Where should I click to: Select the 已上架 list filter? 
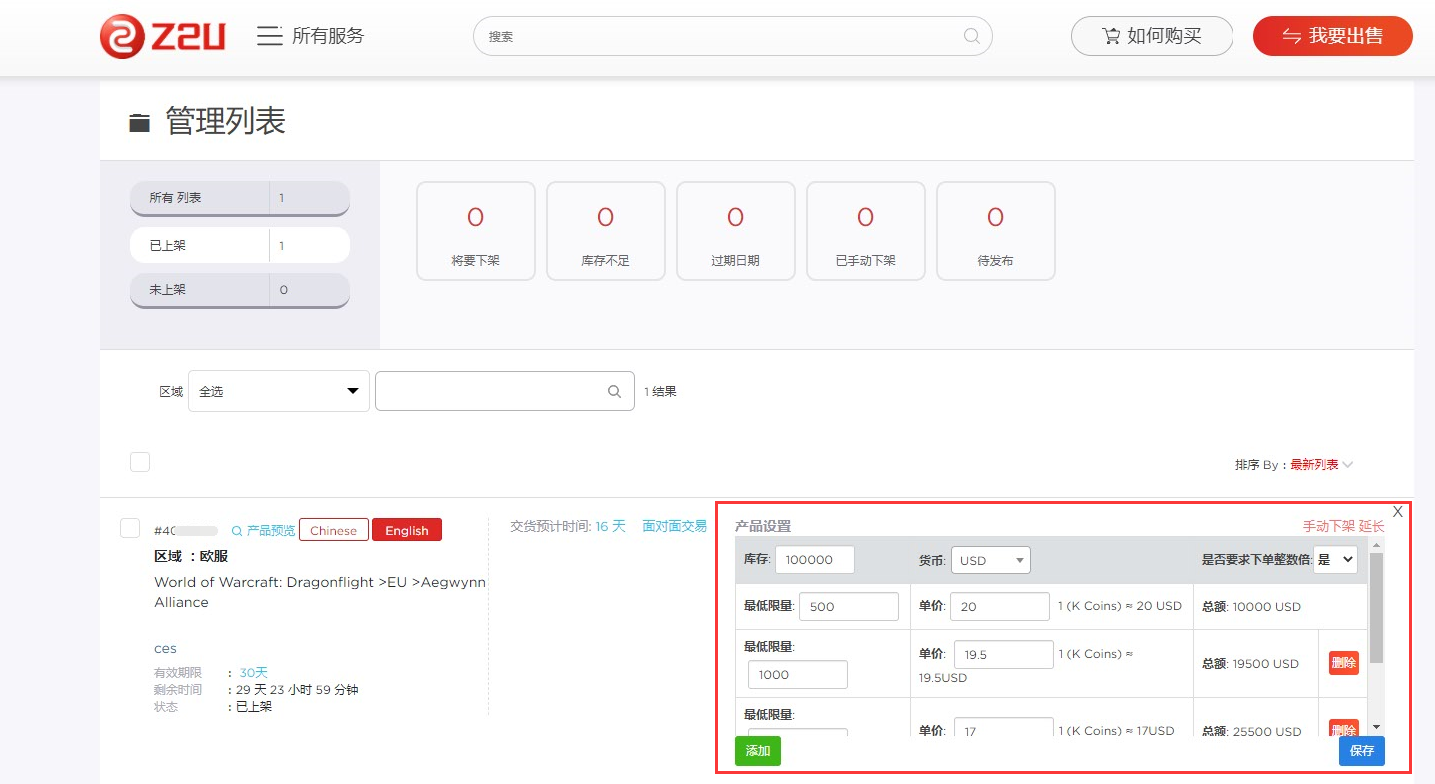239,245
